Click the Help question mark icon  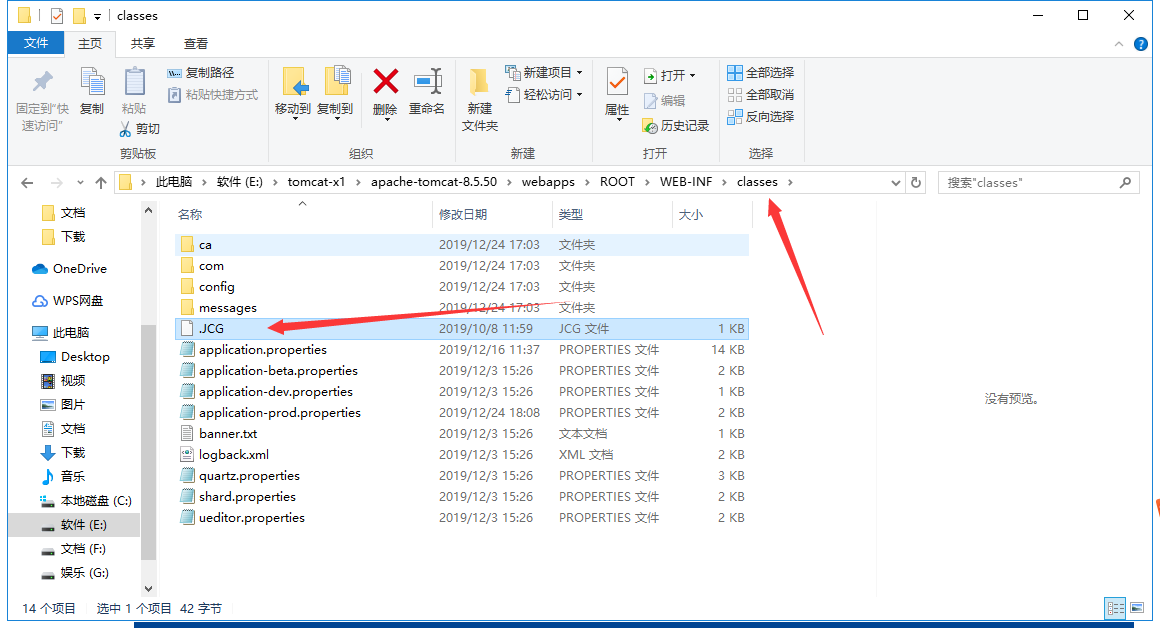1141,44
